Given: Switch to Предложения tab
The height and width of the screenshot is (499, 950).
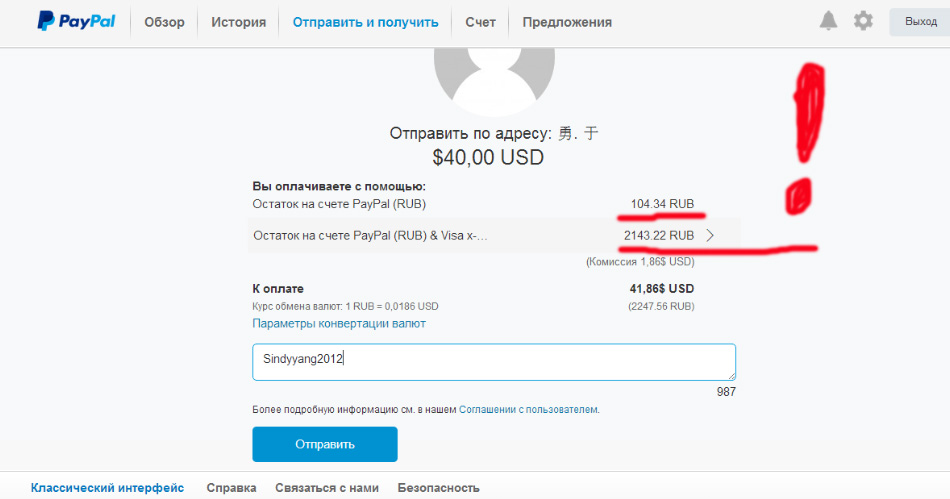Looking at the screenshot, I should coord(567,22).
